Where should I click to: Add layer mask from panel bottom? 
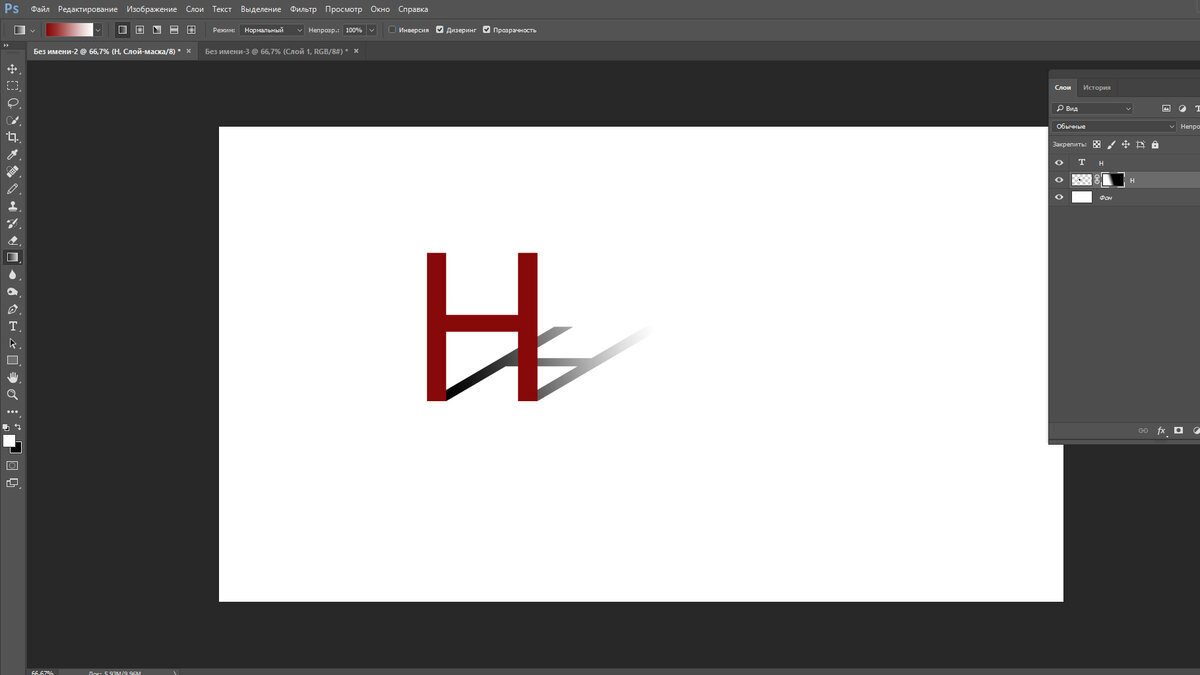click(1179, 430)
